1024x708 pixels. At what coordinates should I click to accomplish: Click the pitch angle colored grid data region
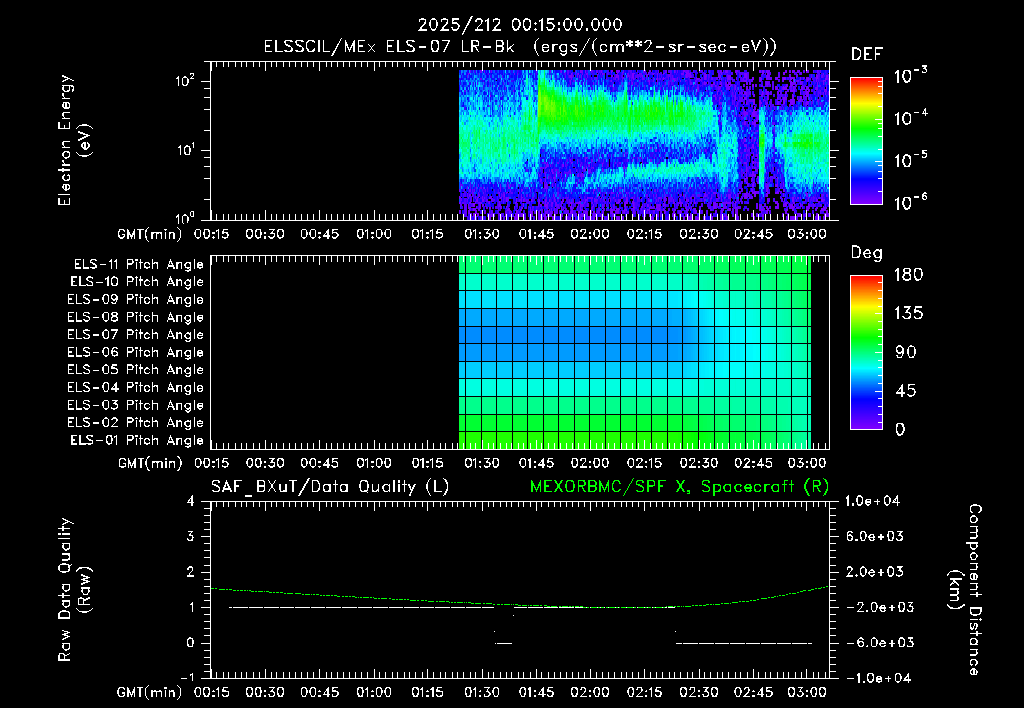click(635, 353)
